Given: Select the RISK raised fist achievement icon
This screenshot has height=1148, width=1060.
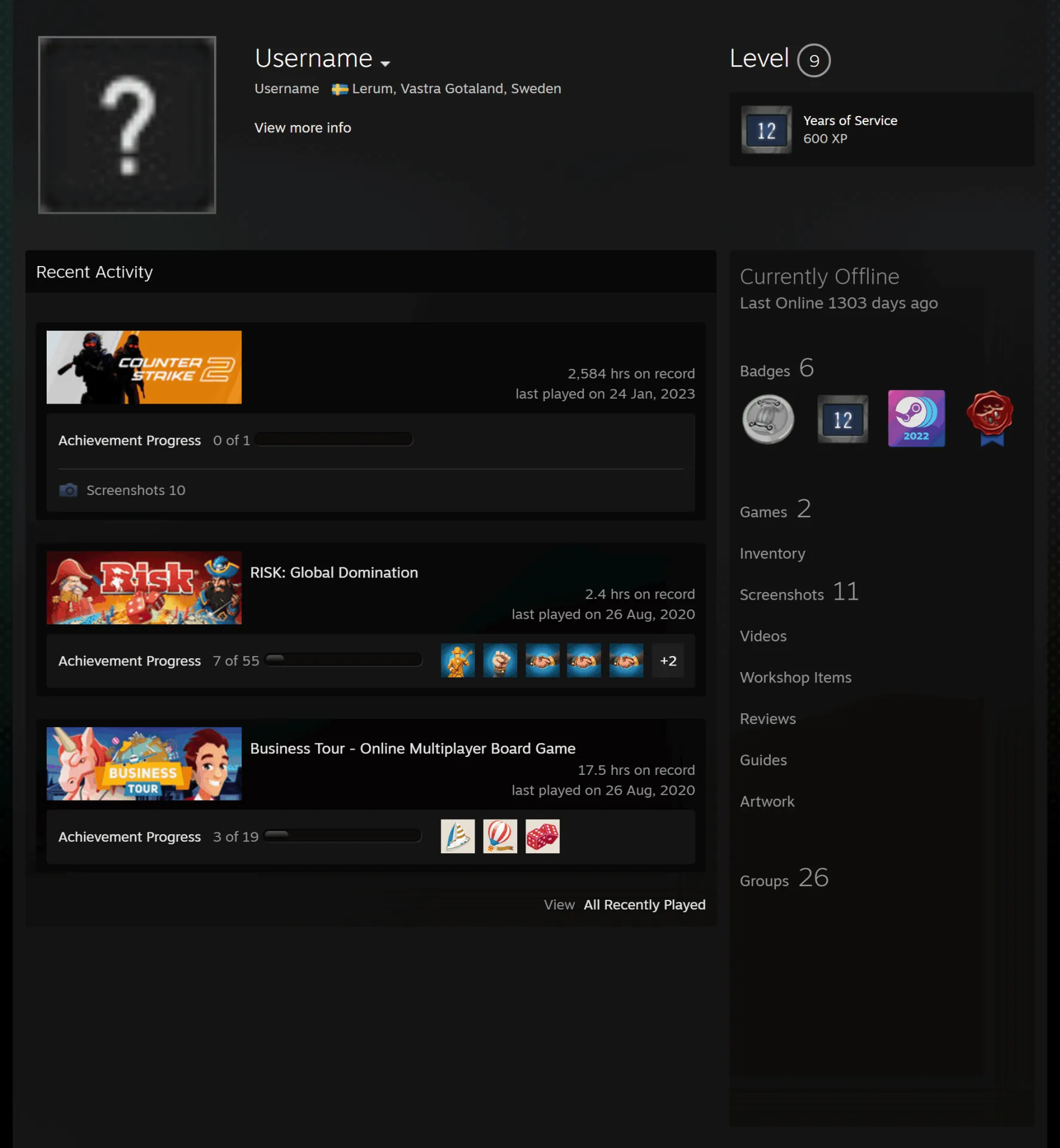Looking at the screenshot, I should 500,660.
